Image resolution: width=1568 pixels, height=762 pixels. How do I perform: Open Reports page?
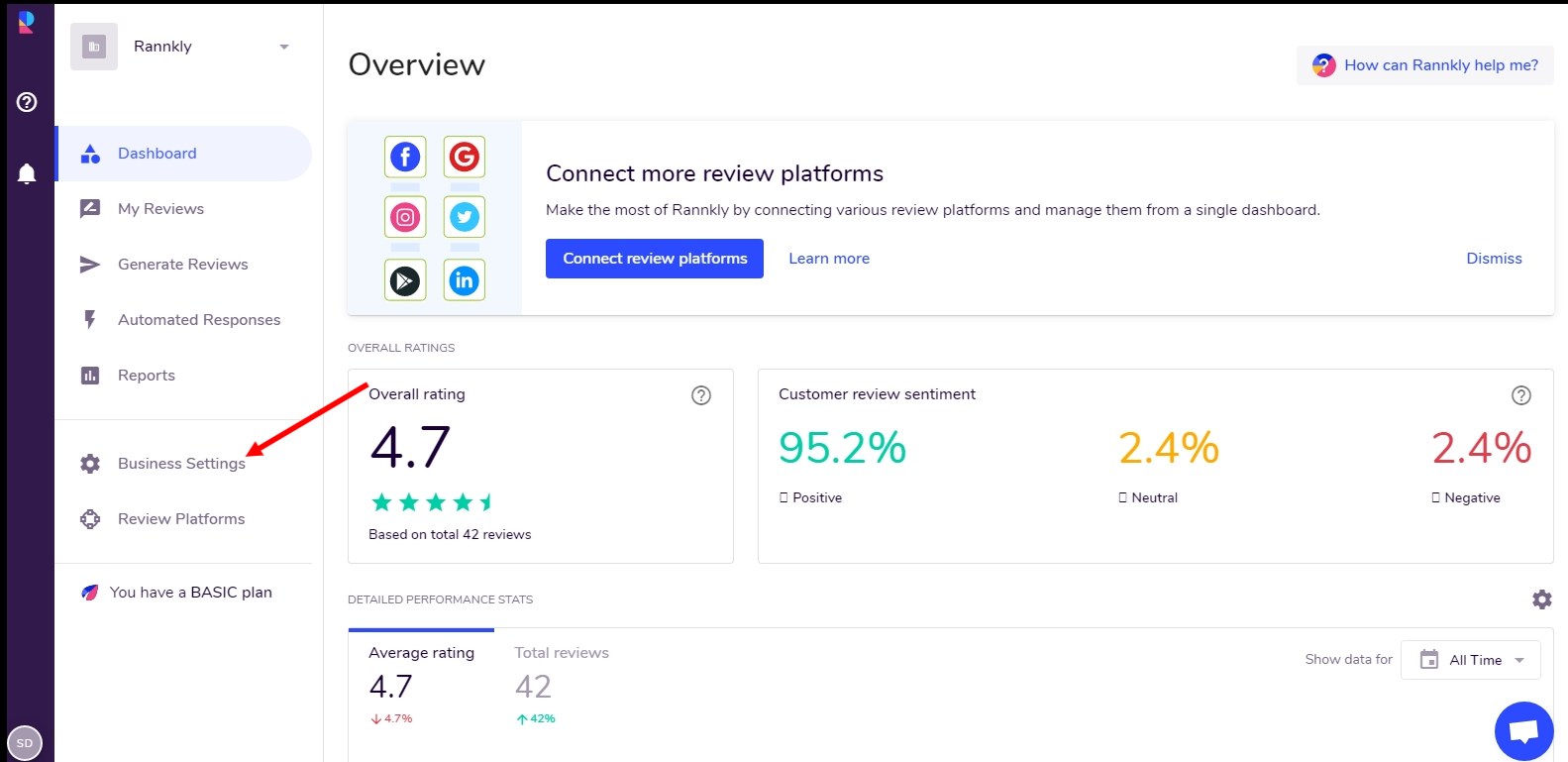click(183, 376)
